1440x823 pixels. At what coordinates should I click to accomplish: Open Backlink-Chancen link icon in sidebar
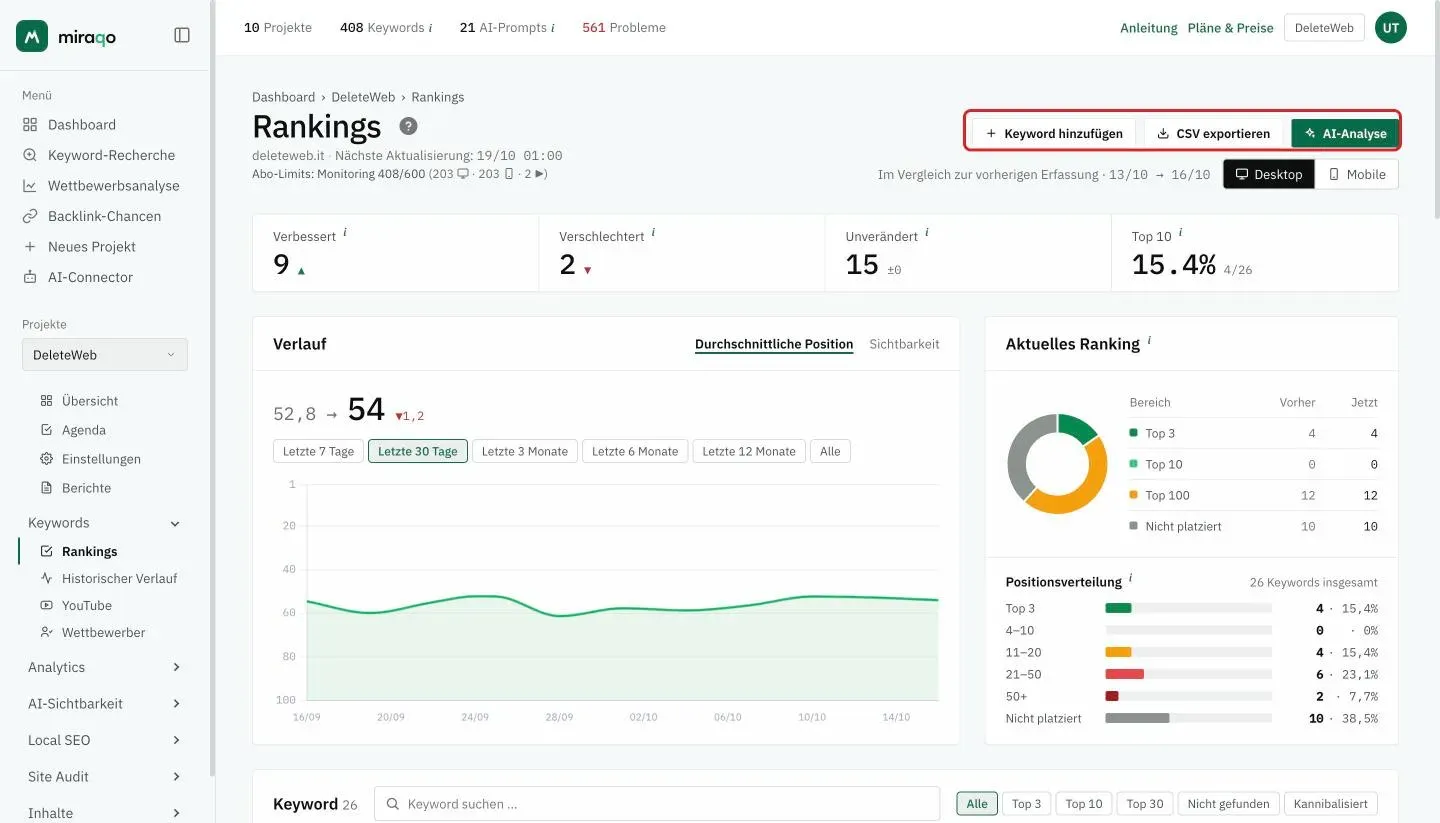click(30, 216)
